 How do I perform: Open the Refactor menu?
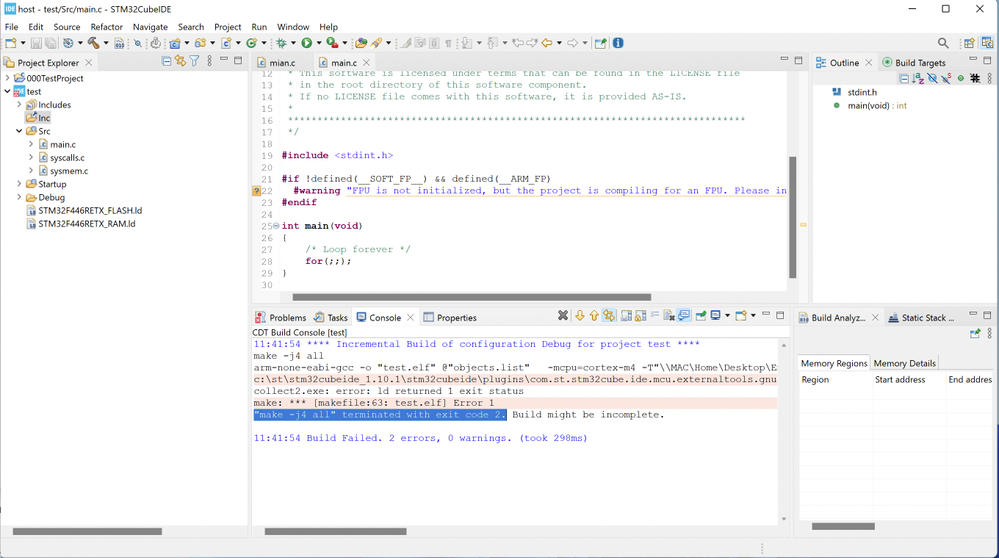pos(106,27)
